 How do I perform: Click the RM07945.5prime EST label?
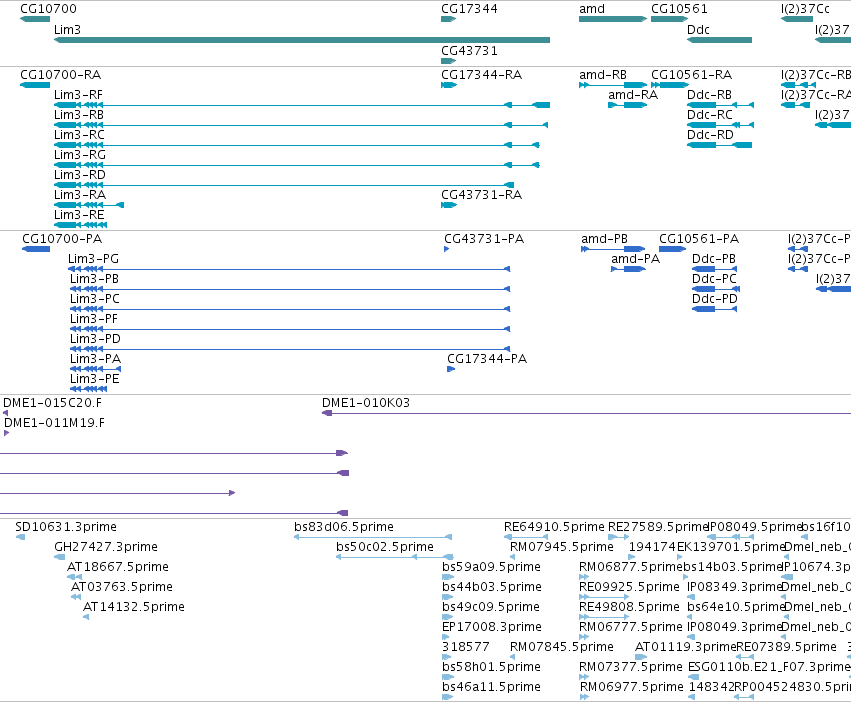pyautogui.click(x=562, y=547)
